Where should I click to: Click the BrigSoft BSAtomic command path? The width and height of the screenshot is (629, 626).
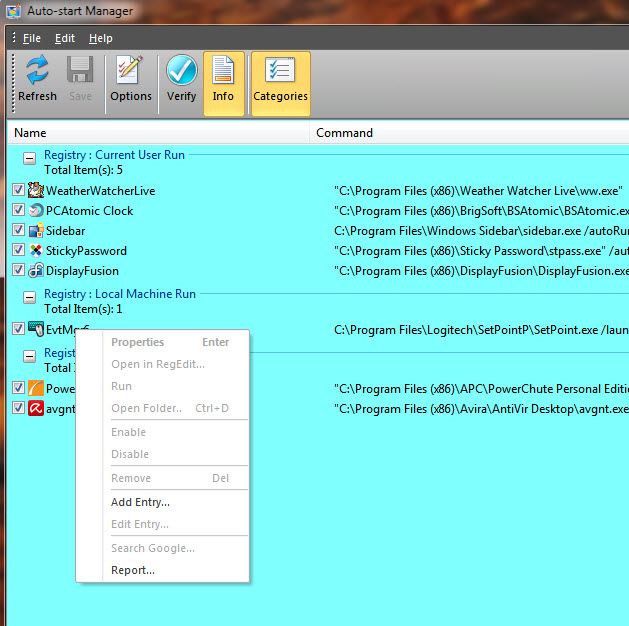click(481, 211)
